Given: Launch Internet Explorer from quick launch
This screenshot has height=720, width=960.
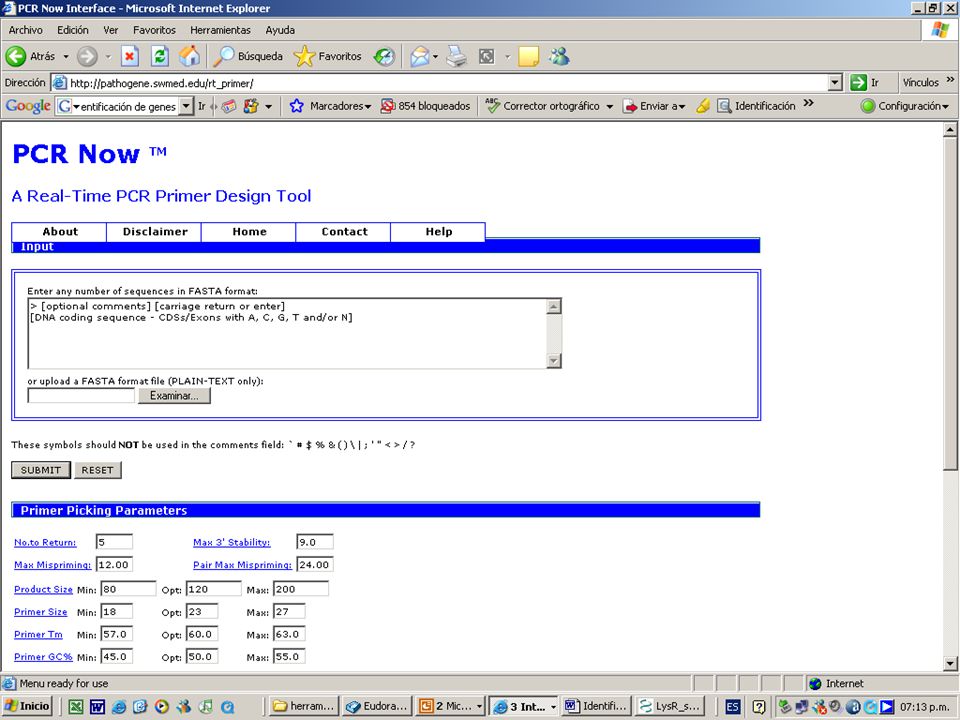Looking at the screenshot, I should pyautogui.click(x=119, y=707).
